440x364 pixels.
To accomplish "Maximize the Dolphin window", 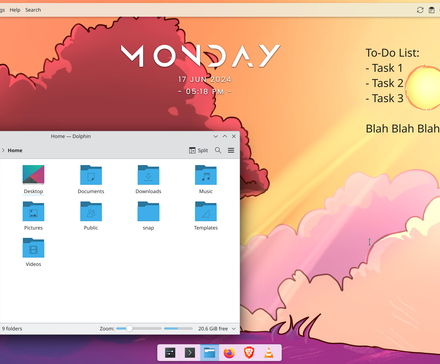I will 225,136.
